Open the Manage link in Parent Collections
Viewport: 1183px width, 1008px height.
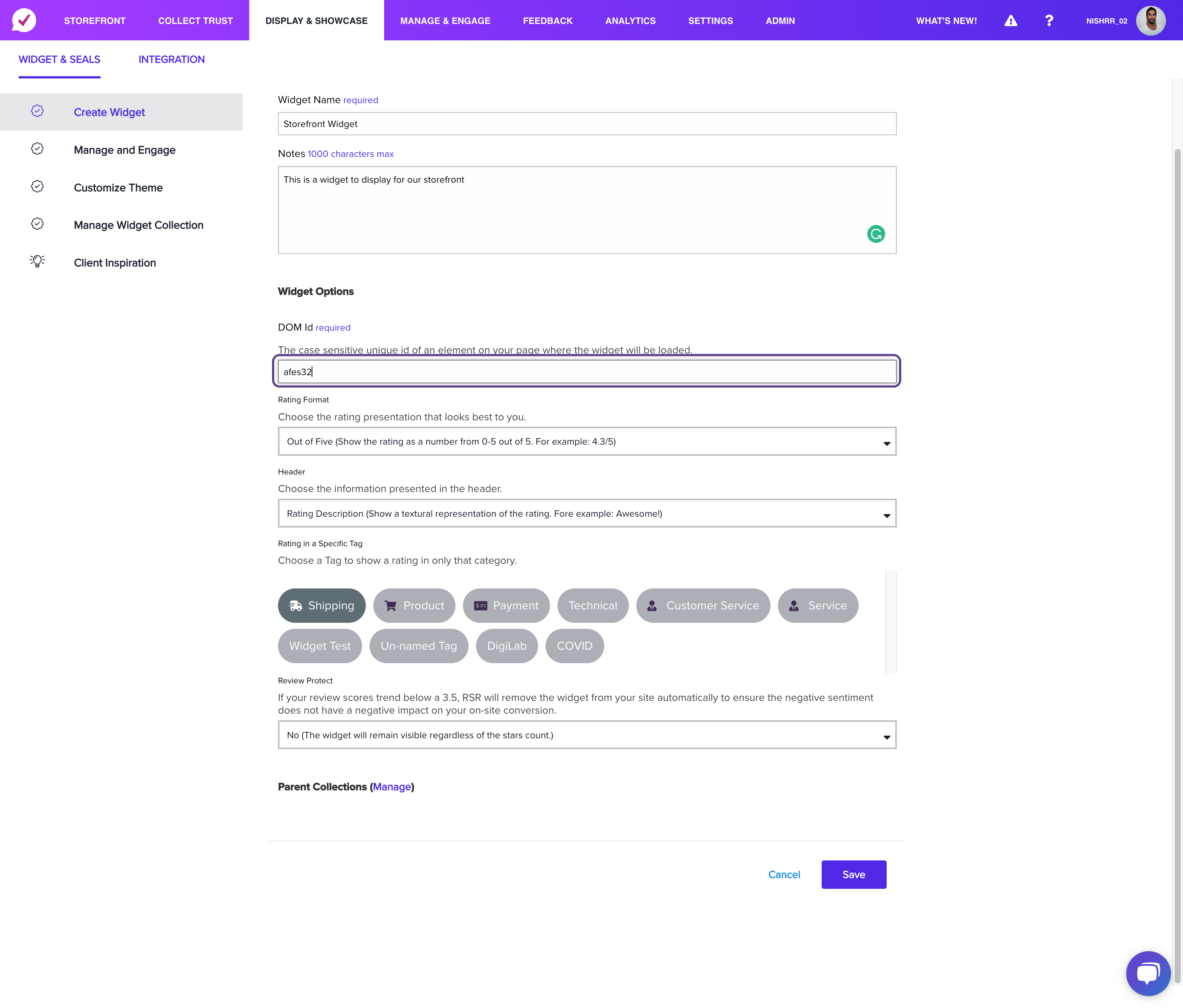click(x=392, y=786)
